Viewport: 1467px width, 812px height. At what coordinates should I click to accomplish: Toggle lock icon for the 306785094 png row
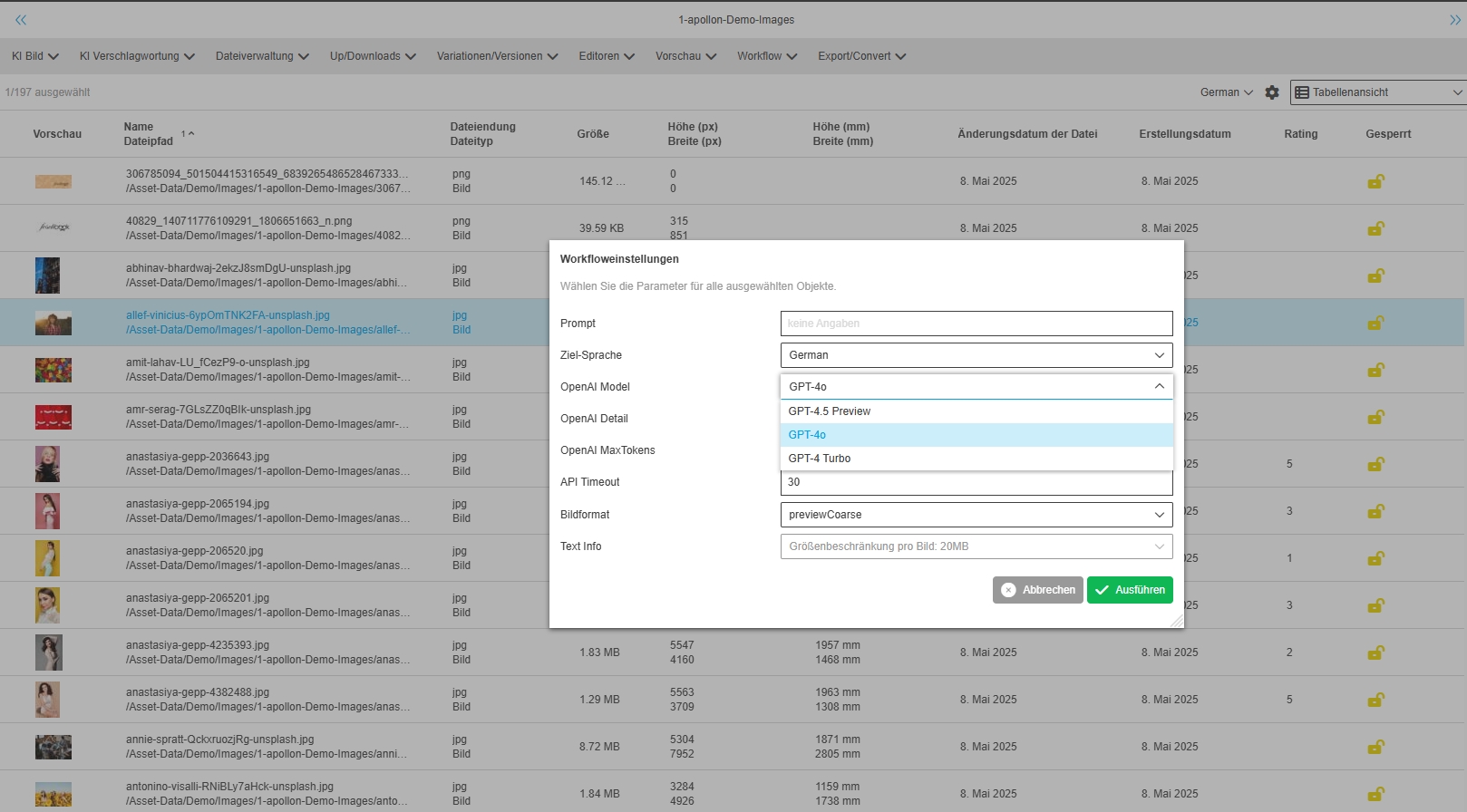pyautogui.click(x=1375, y=181)
